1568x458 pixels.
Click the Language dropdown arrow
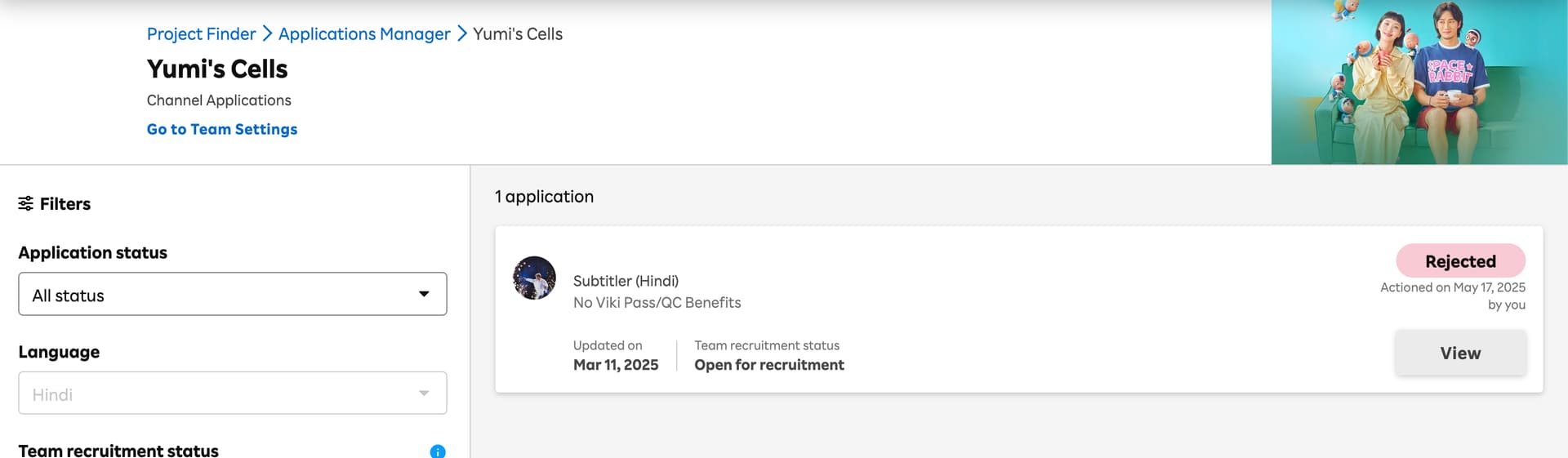click(x=424, y=394)
